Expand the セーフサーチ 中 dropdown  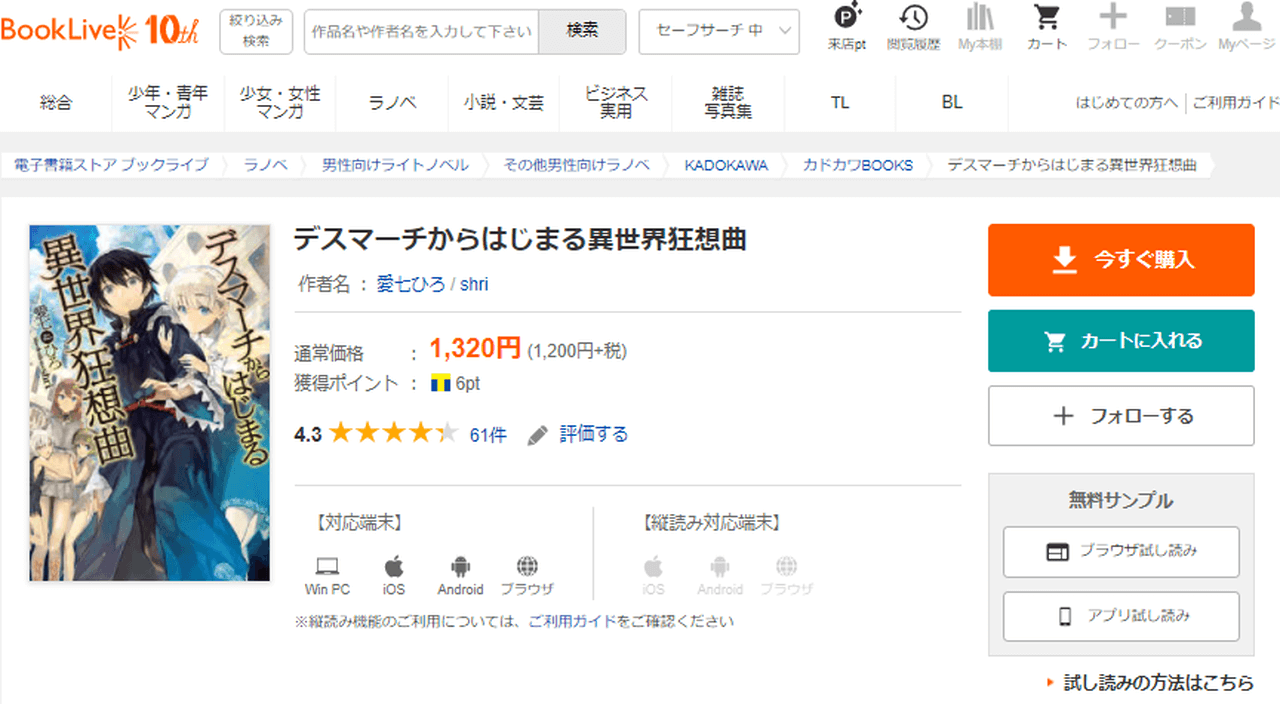click(x=718, y=31)
